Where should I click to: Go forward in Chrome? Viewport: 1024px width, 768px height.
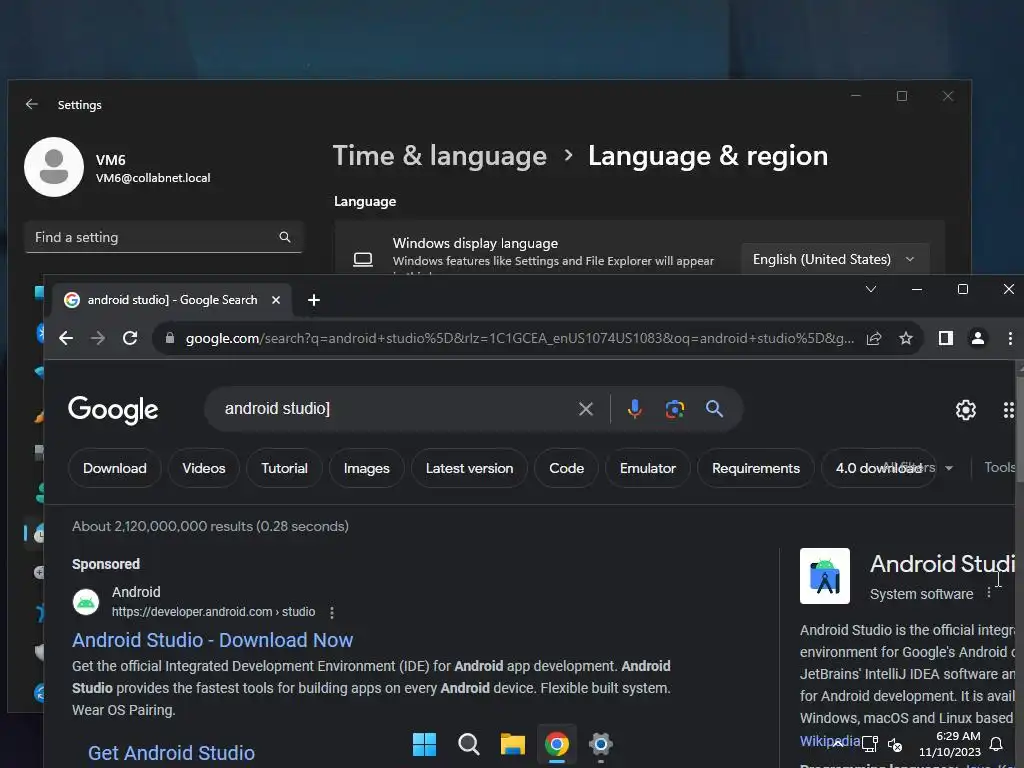click(98, 338)
